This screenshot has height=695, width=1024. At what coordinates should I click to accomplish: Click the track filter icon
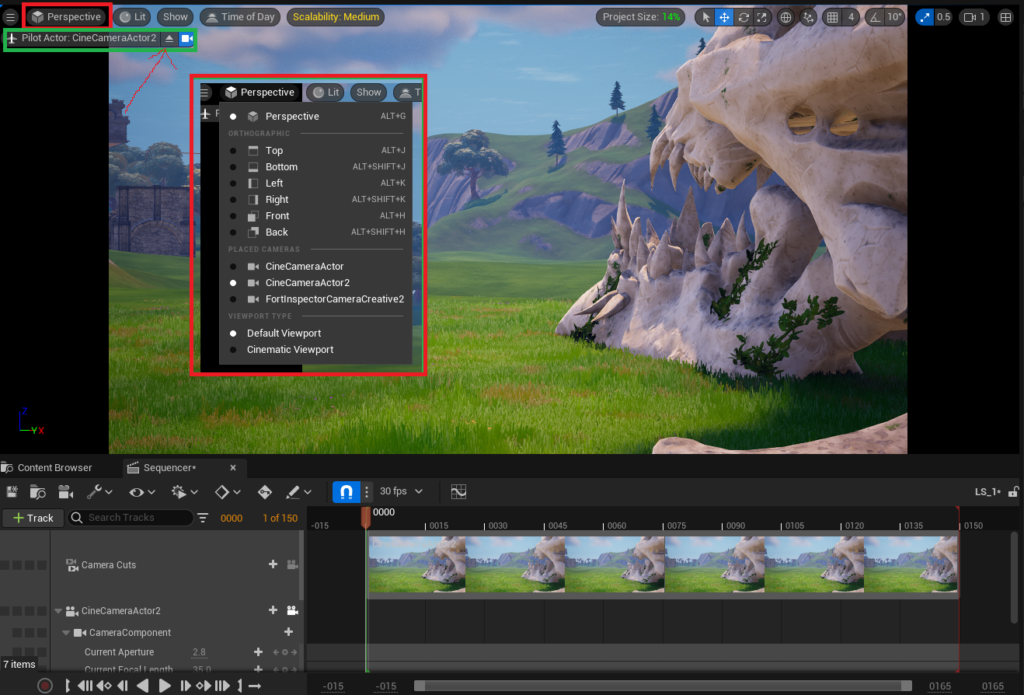tap(203, 518)
